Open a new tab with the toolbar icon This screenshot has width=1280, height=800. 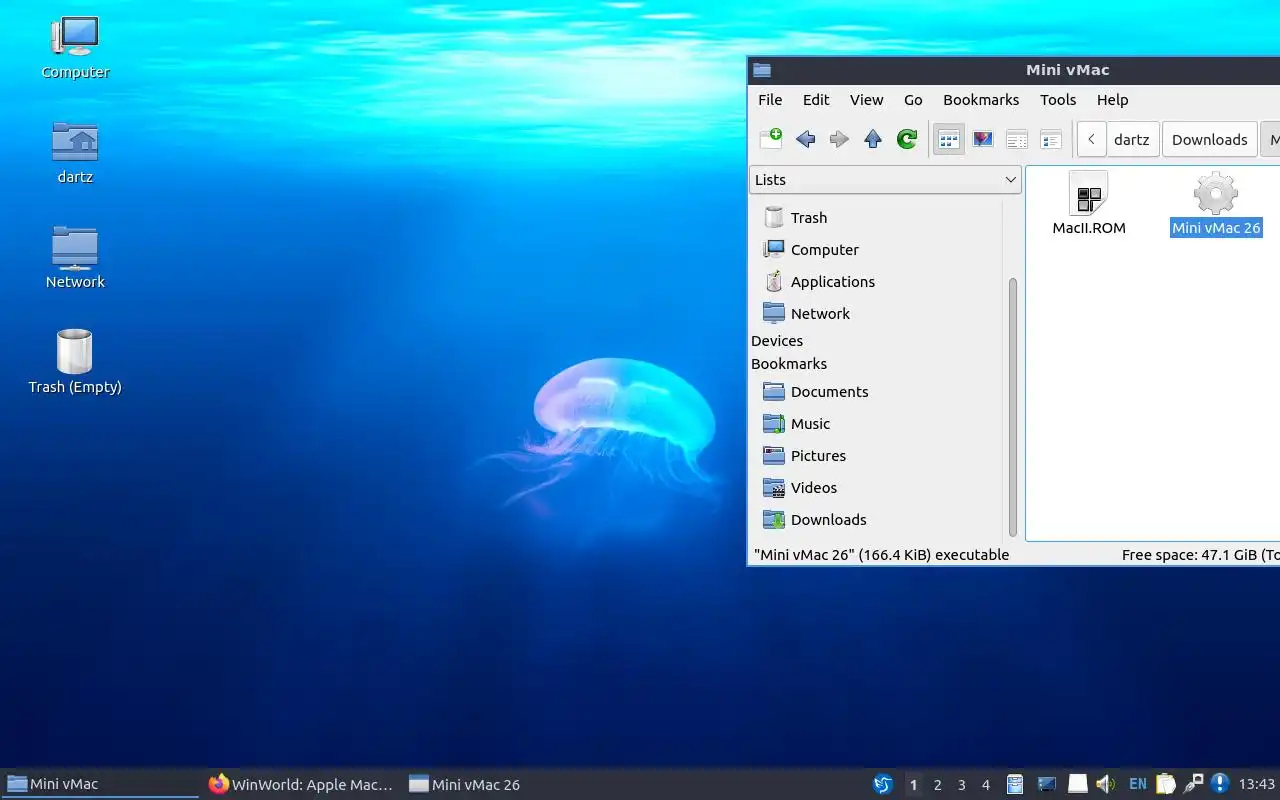coord(771,139)
